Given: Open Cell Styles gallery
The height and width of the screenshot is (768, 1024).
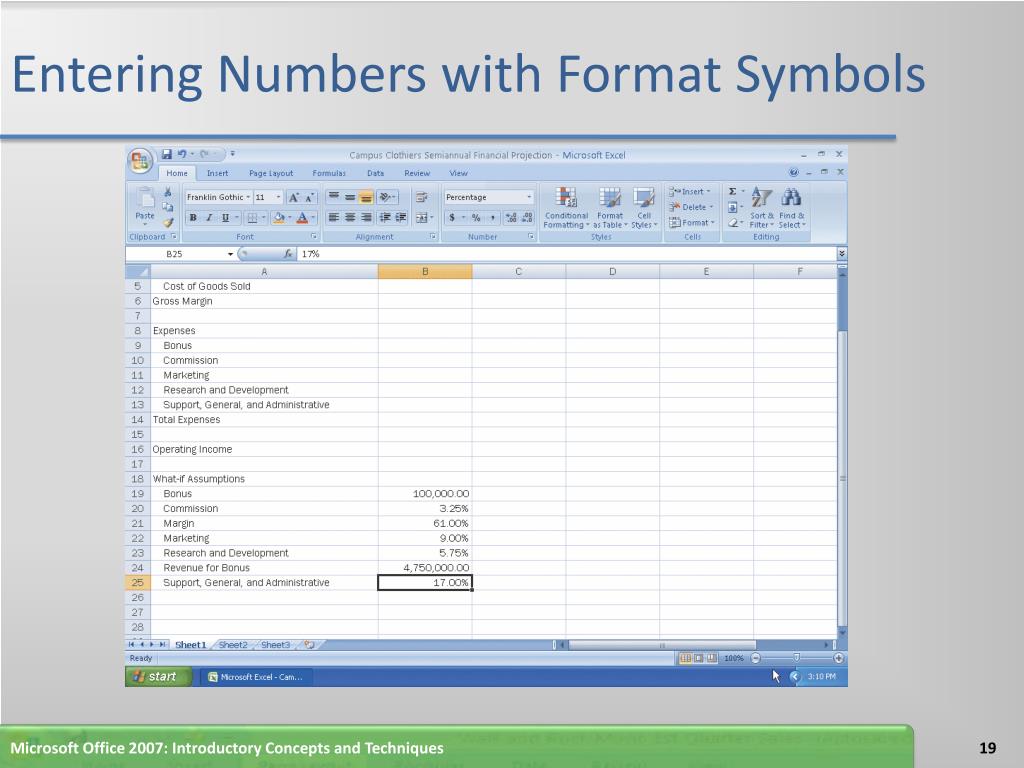Looking at the screenshot, I should [644, 208].
